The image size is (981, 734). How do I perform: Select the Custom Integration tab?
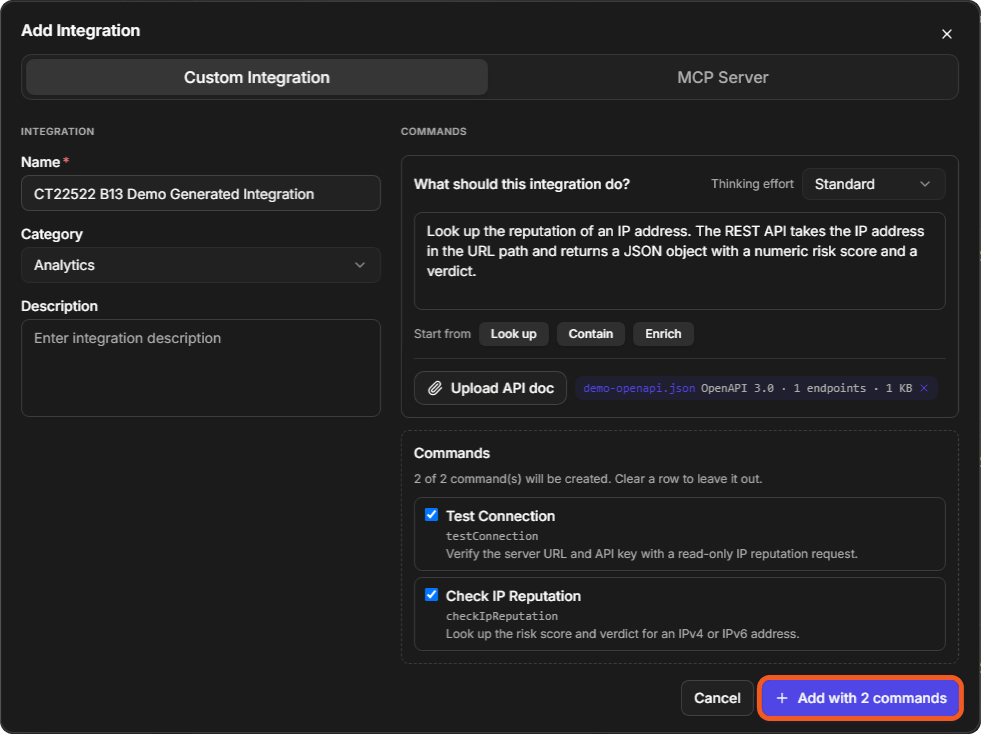pyautogui.click(x=257, y=77)
